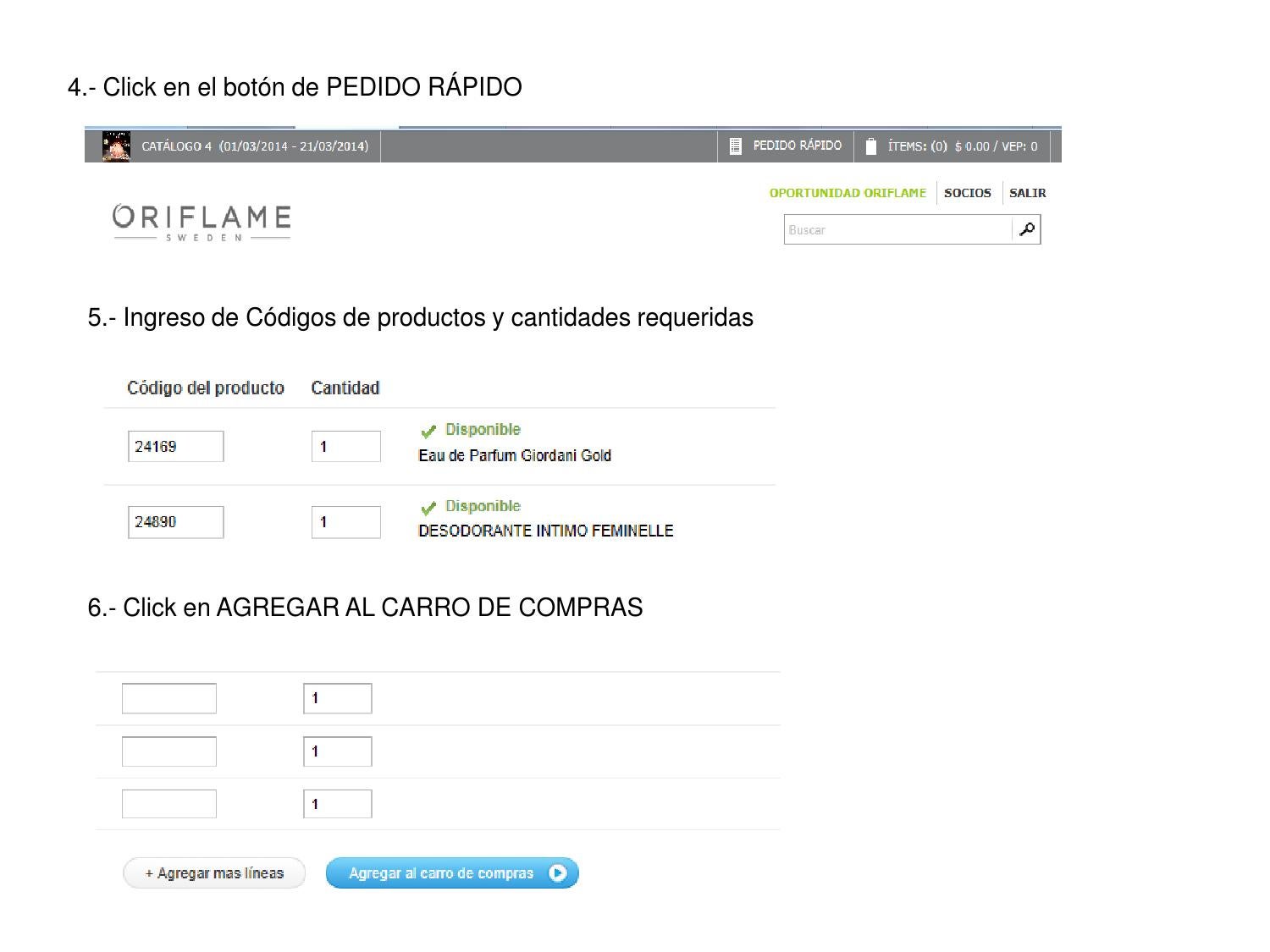
Task: Select product code field containing 24890
Action: (x=176, y=522)
